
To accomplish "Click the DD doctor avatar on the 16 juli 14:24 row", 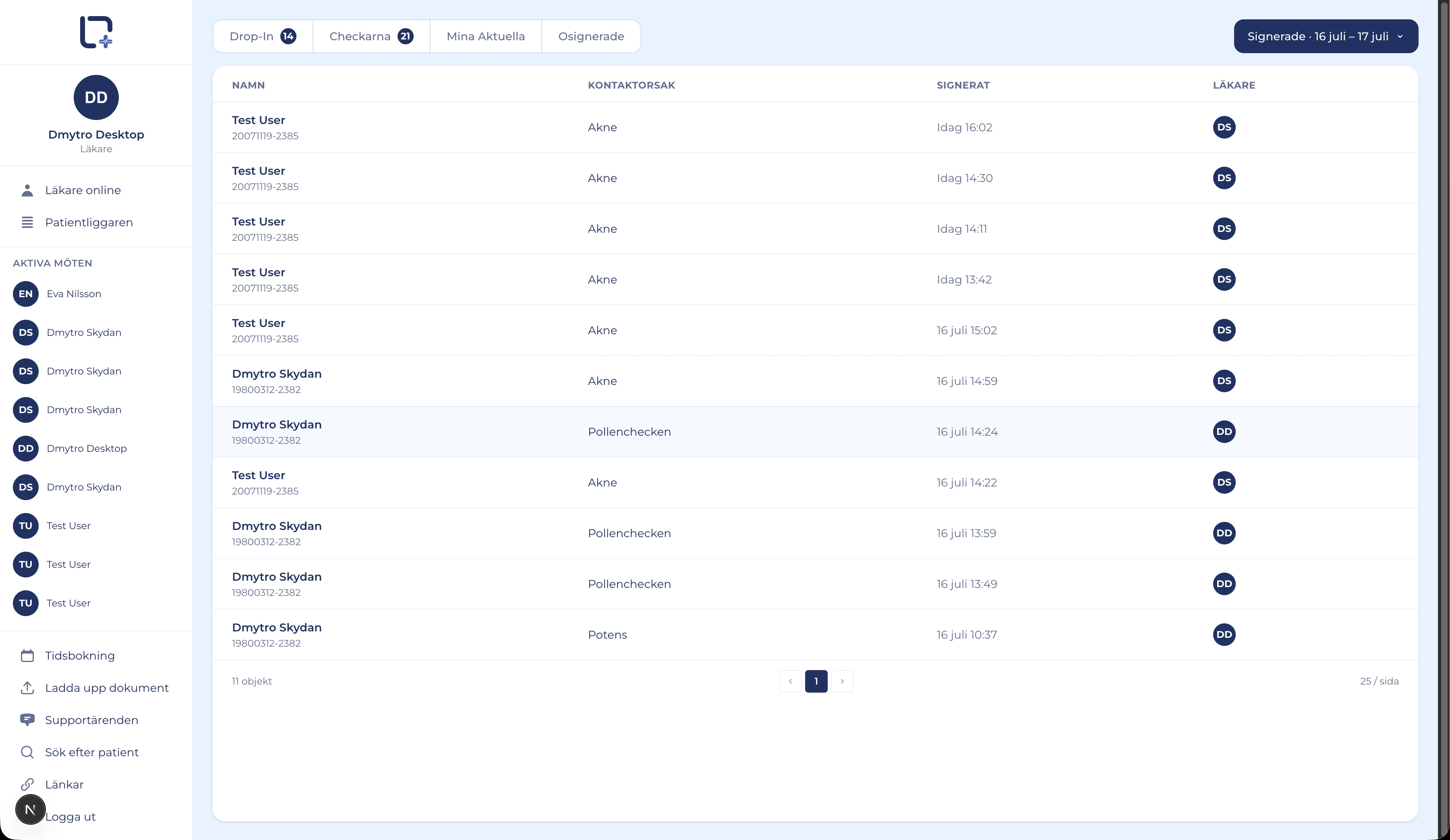I will (1224, 432).
